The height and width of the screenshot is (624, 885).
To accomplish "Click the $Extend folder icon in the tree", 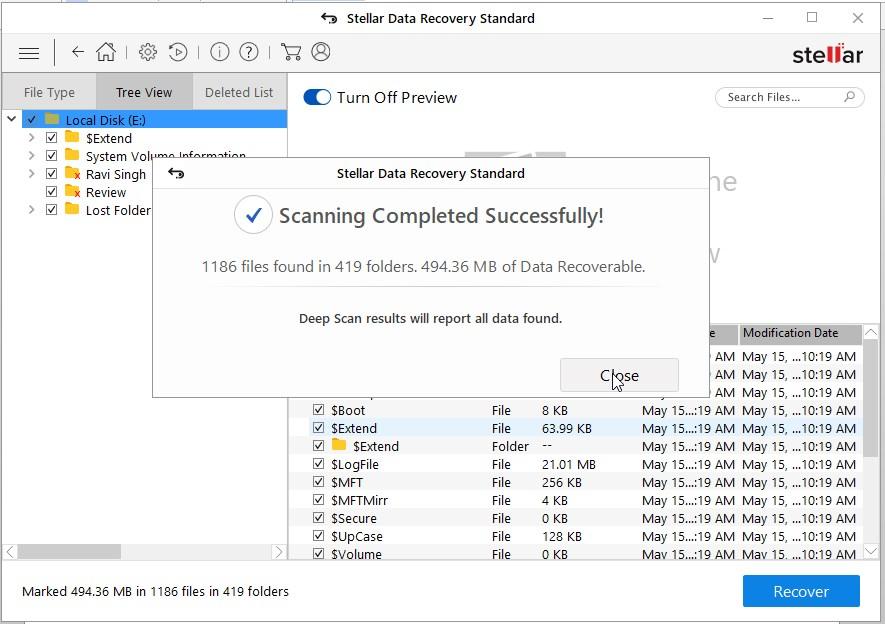I will tap(72, 137).
